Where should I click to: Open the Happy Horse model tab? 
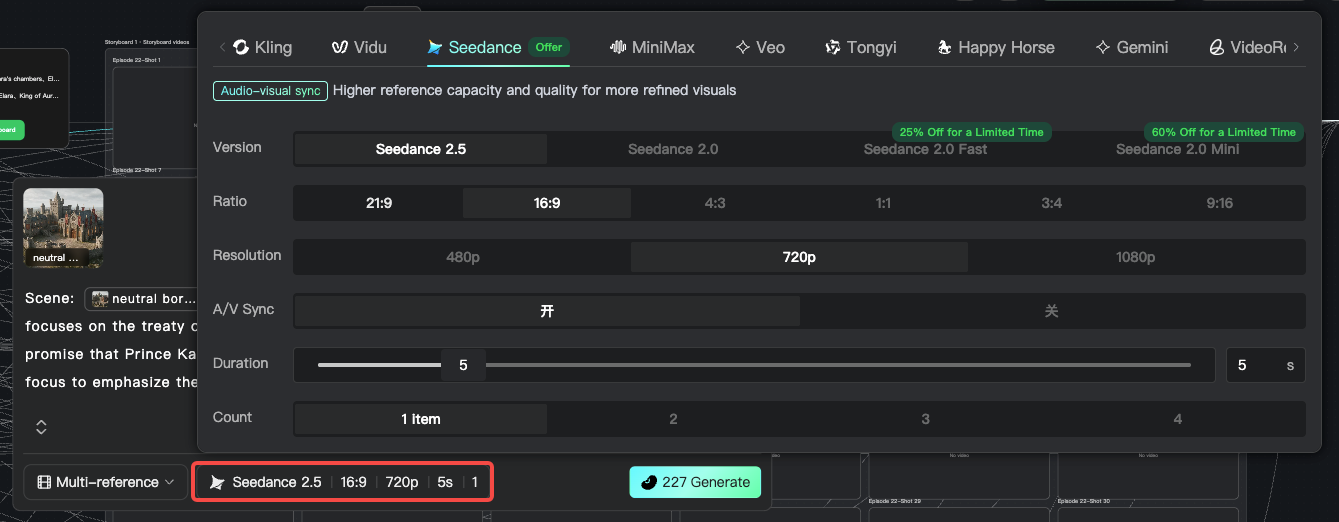[x=995, y=47]
